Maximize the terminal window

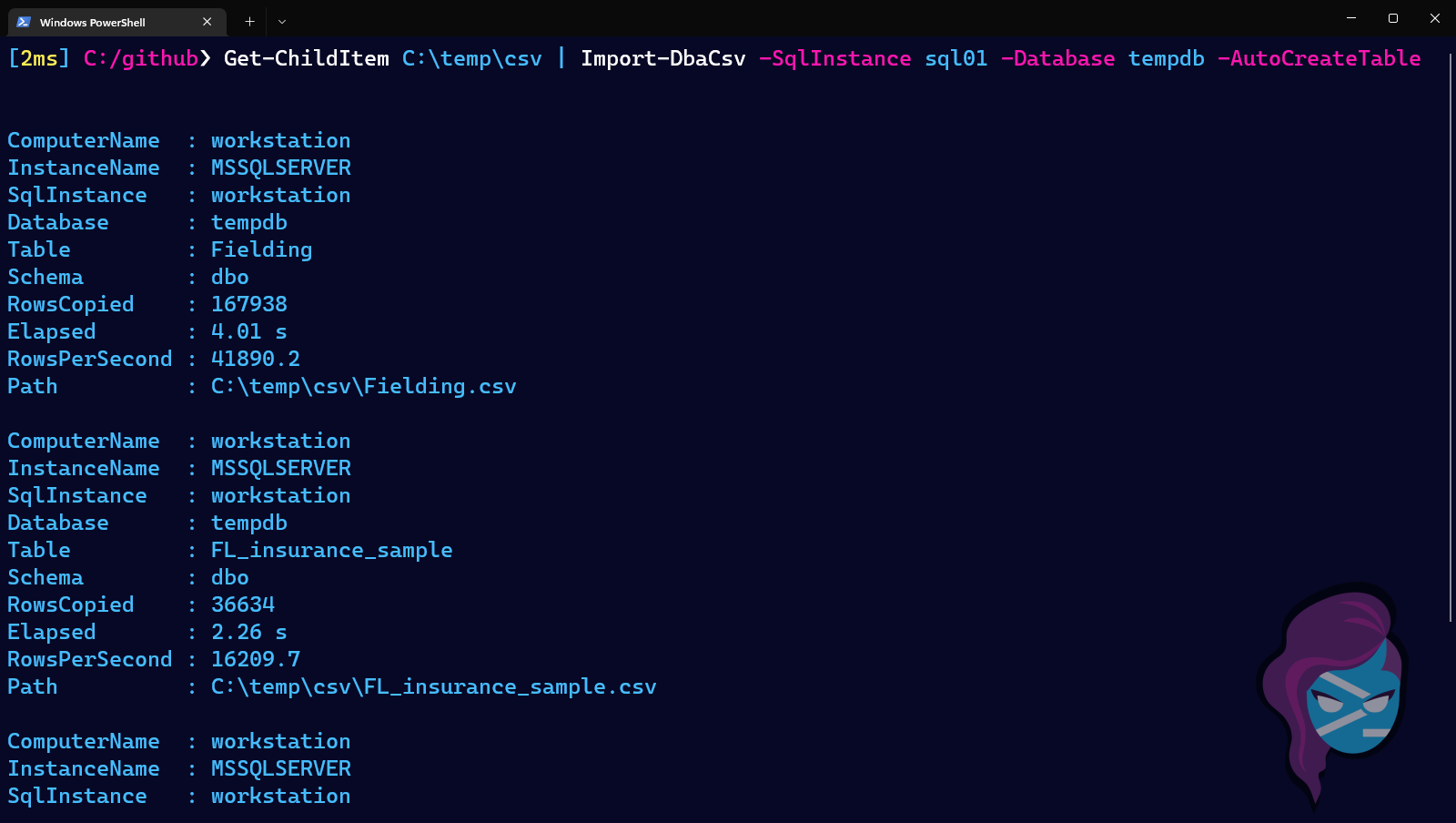[1393, 18]
